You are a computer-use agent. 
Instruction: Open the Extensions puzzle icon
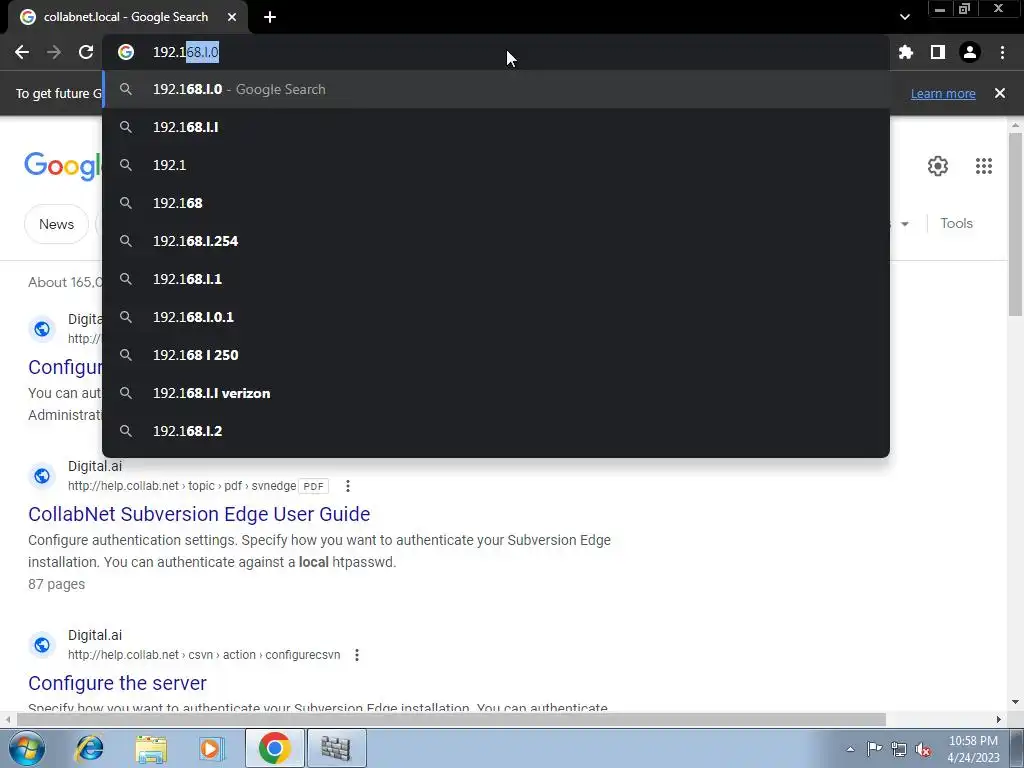[x=906, y=52]
